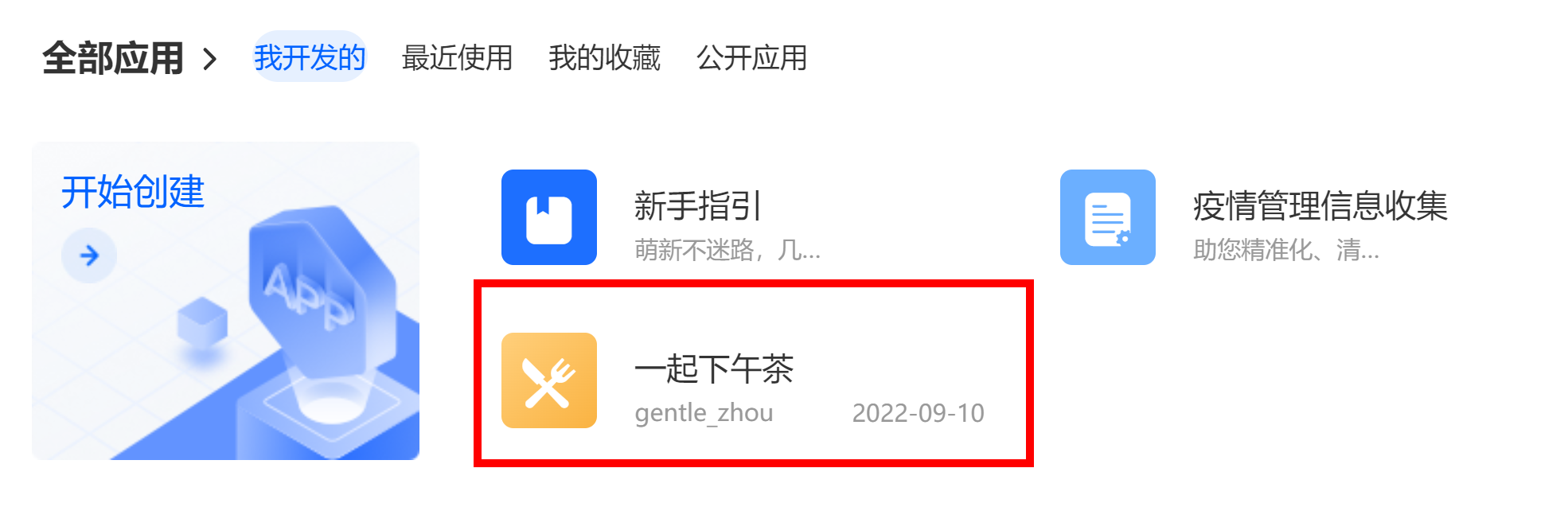This screenshot has height=507, width=1568.
Task: Select the 我开发的 tab
Action: pyautogui.click(x=310, y=57)
